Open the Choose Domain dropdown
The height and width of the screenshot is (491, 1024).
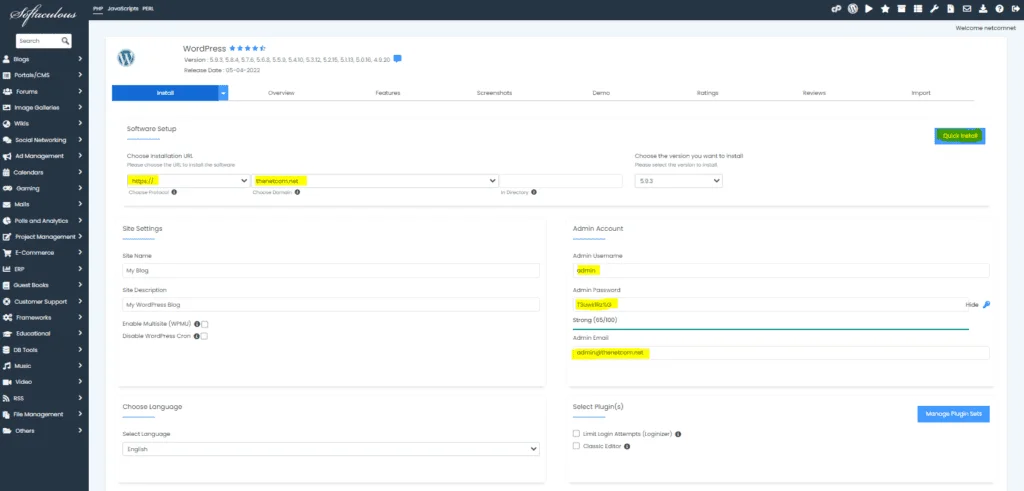coord(375,181)
